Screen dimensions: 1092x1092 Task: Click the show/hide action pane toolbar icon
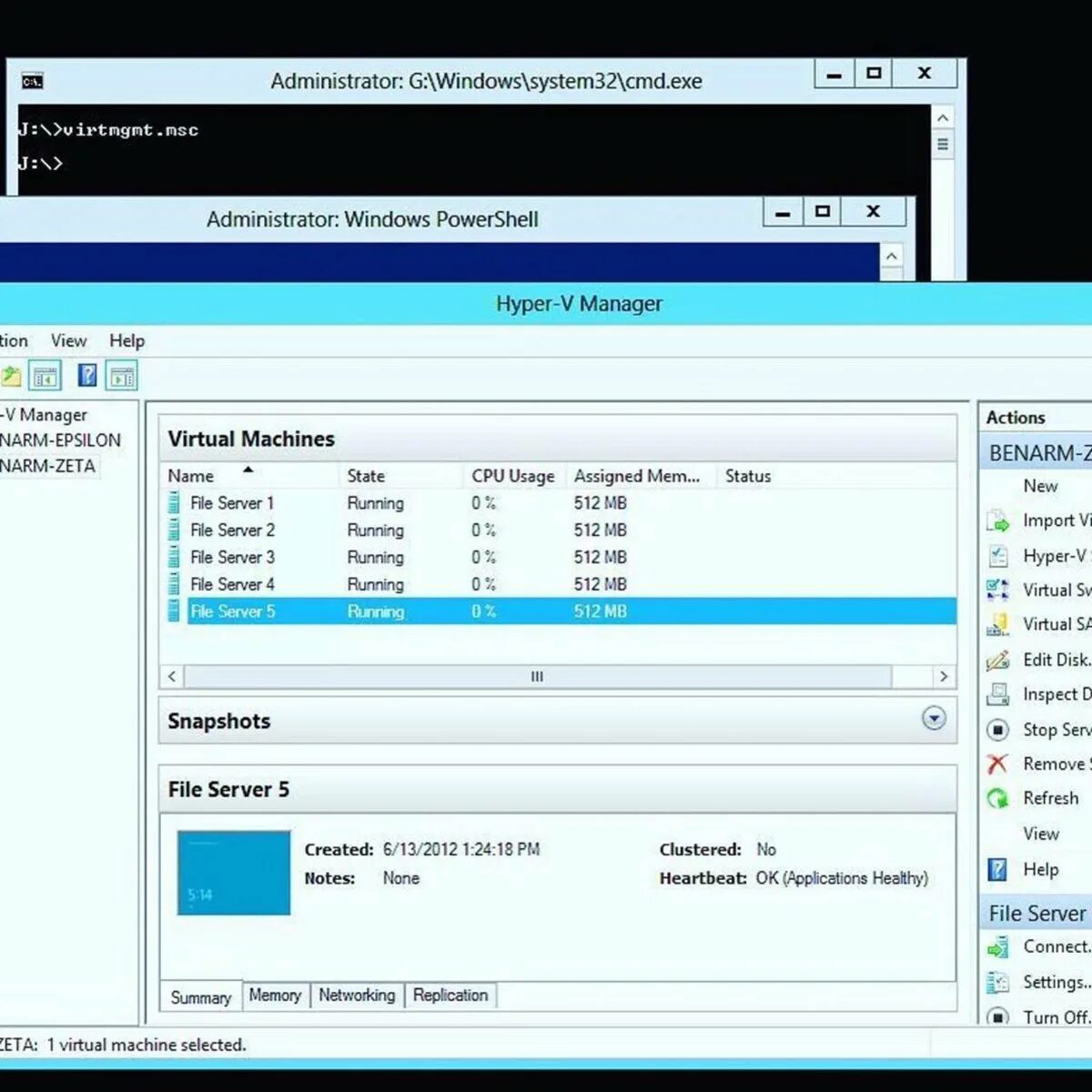click(x=121, y=376)
